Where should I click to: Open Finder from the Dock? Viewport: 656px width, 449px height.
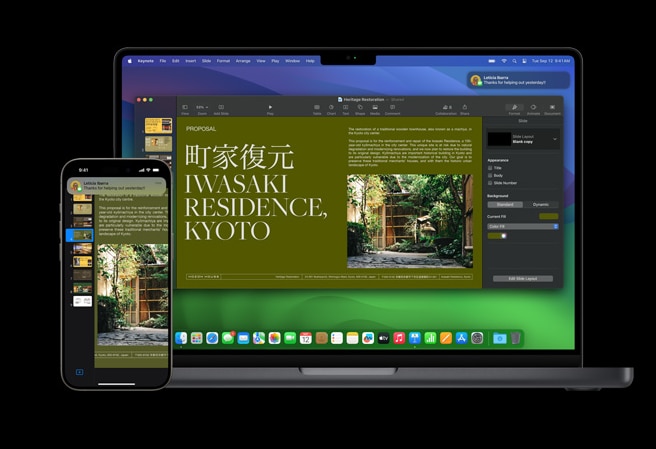pos(181,338)
